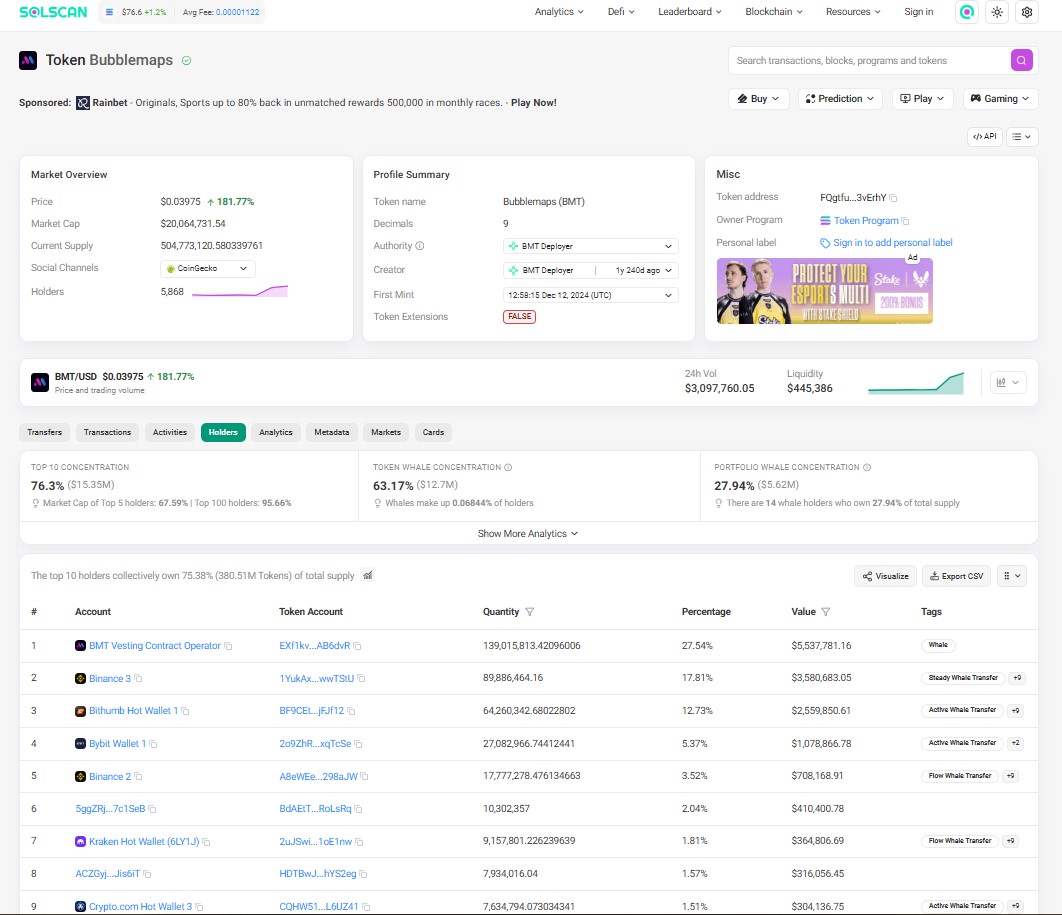This screenshot has height=915, width=1062.
Task: Select the Holders tab
Action: 223,432
